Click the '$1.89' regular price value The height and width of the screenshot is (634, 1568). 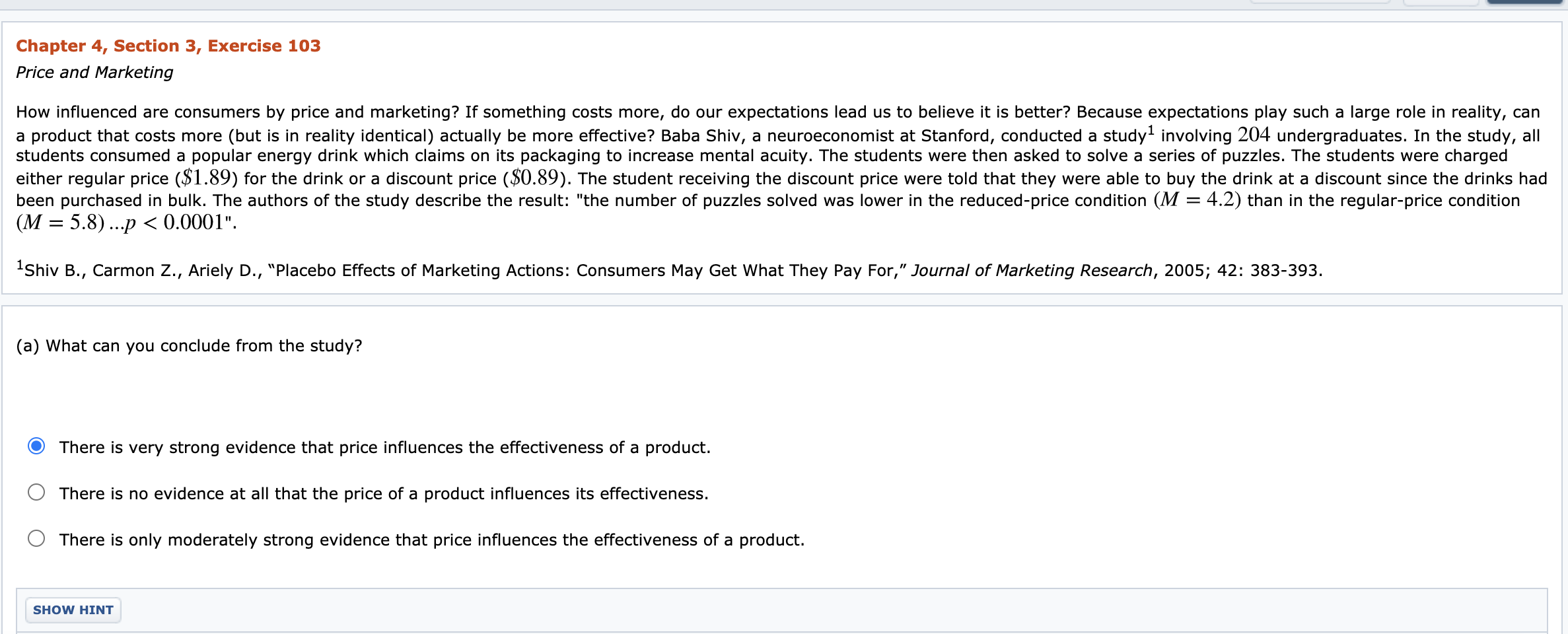click(x=206, y=178)
